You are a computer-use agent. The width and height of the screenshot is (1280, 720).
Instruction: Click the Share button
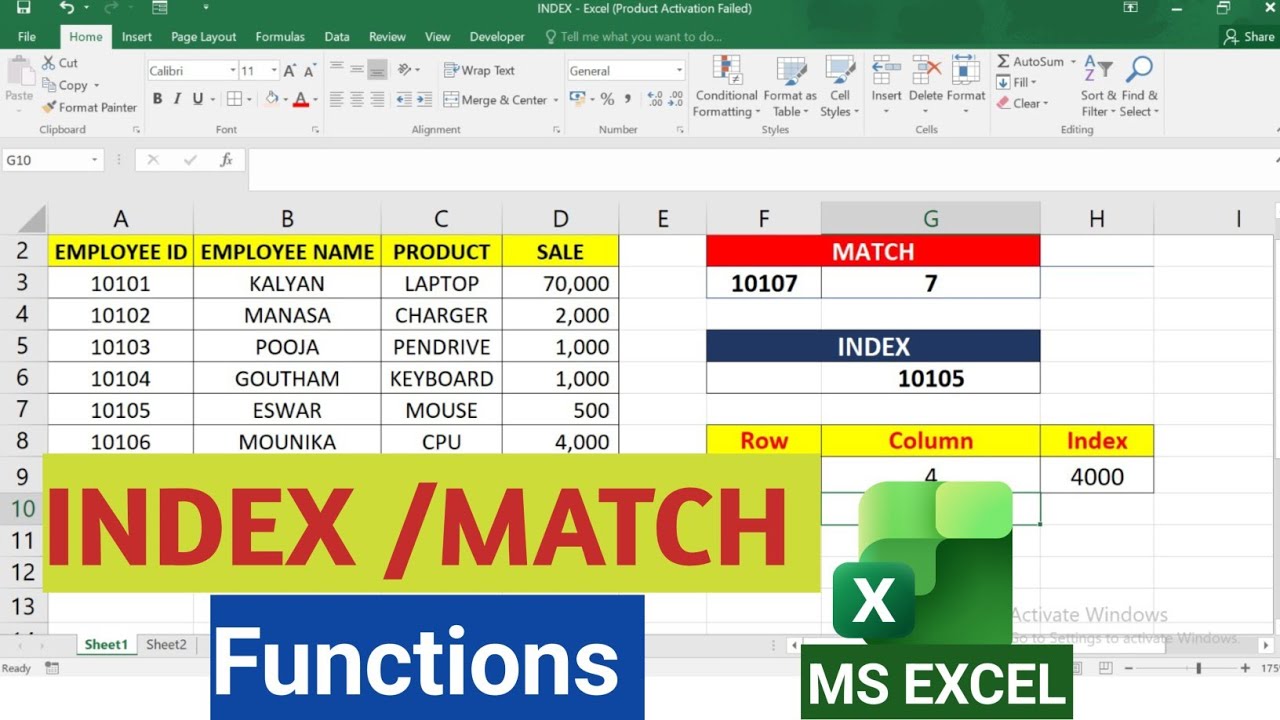[x=1249, y=37]
